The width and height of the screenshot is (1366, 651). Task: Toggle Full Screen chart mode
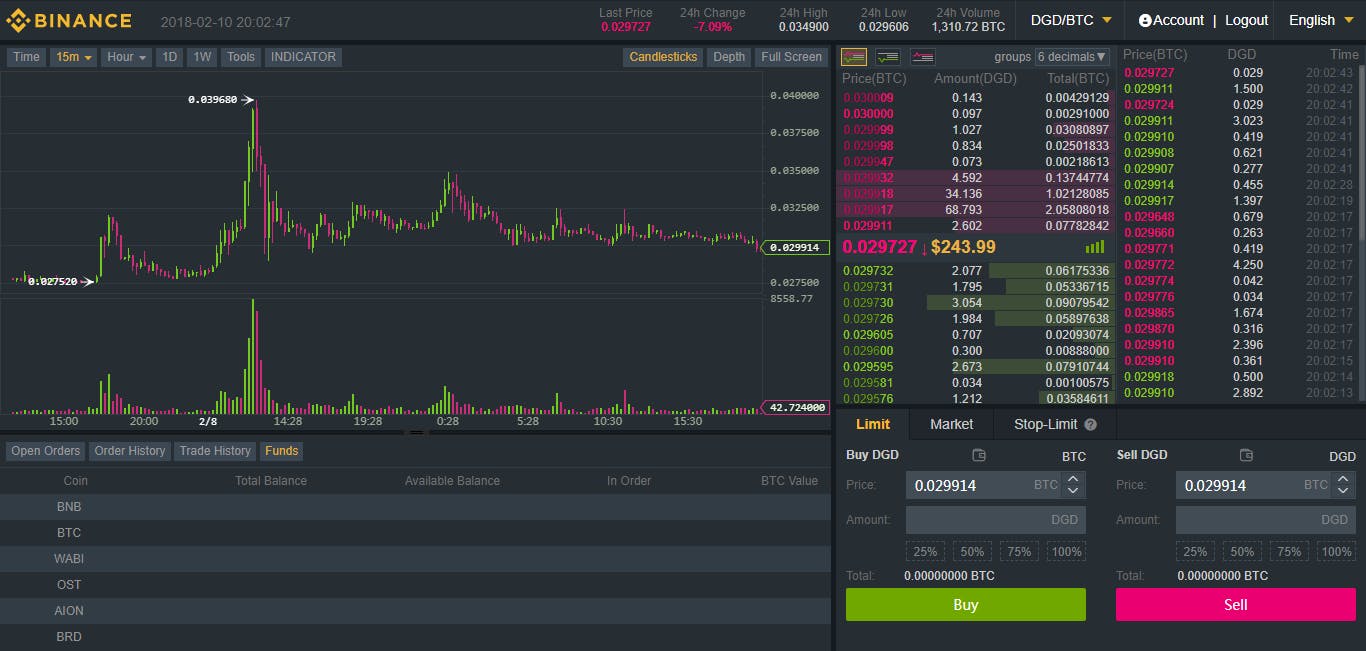point(791,57)
